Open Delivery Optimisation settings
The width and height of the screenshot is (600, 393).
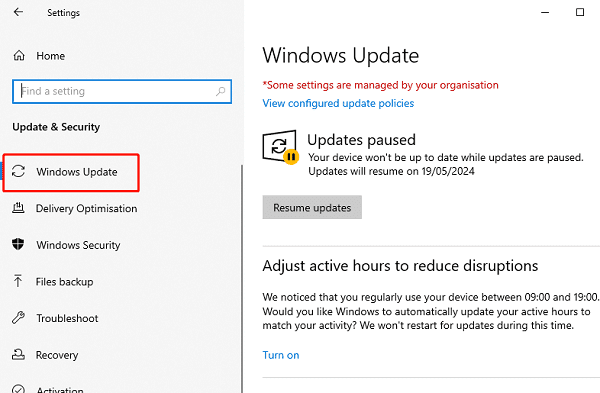[x=86, y=209]
